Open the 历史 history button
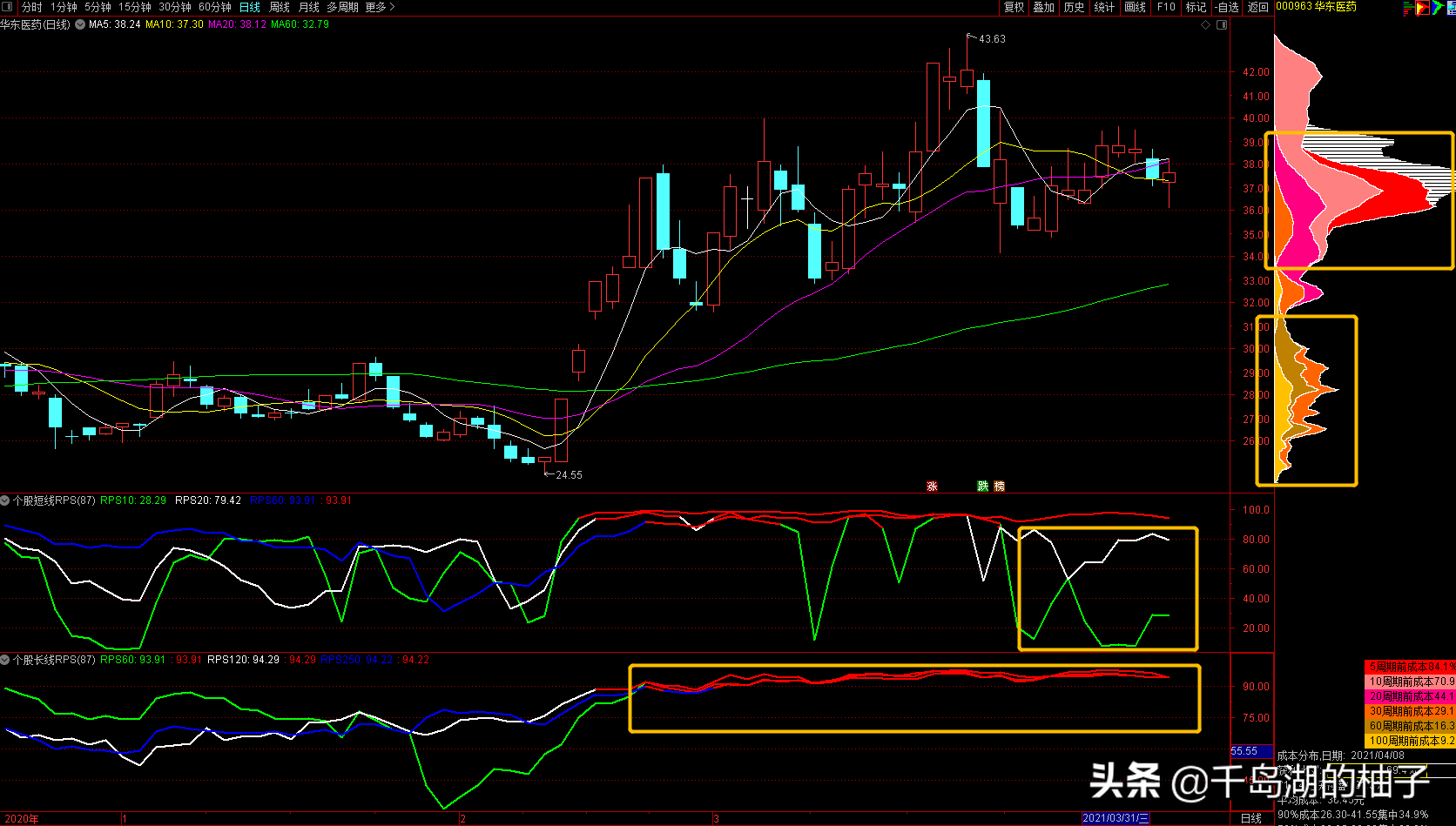The height and width of the screenshot is (826, 1456). 1075,7
